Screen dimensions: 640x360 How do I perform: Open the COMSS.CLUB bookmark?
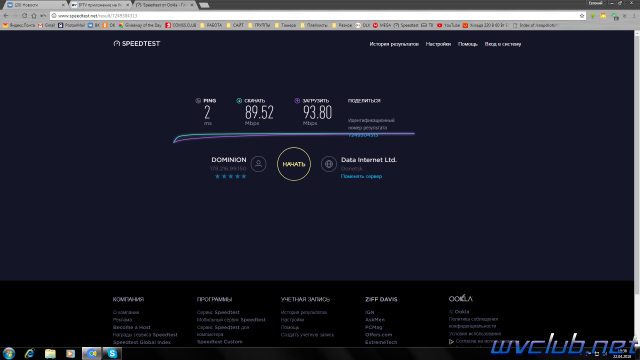(x=181, y=25)
